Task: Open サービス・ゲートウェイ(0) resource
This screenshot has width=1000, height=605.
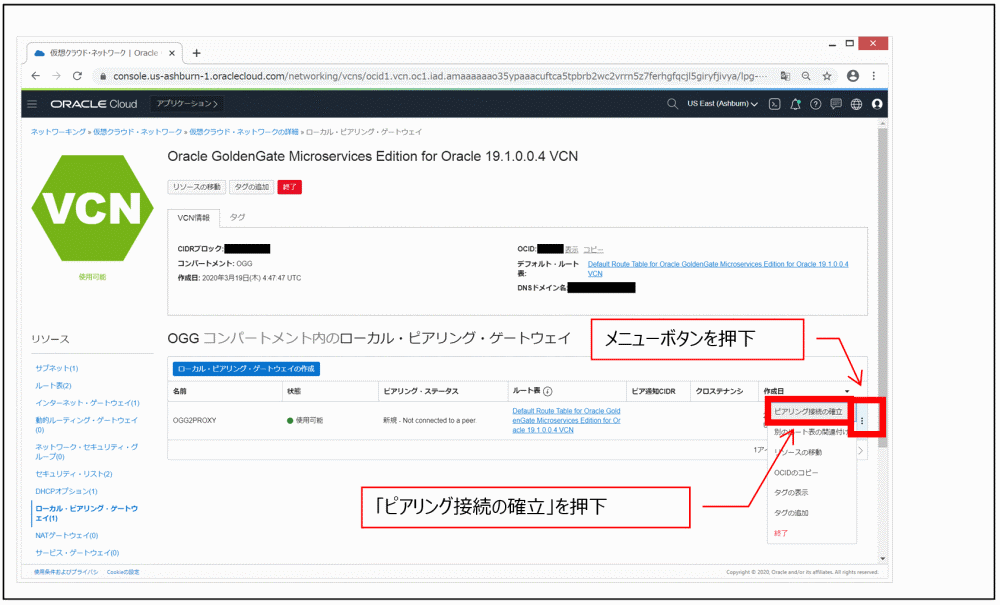Action: [x=77, y=552]
